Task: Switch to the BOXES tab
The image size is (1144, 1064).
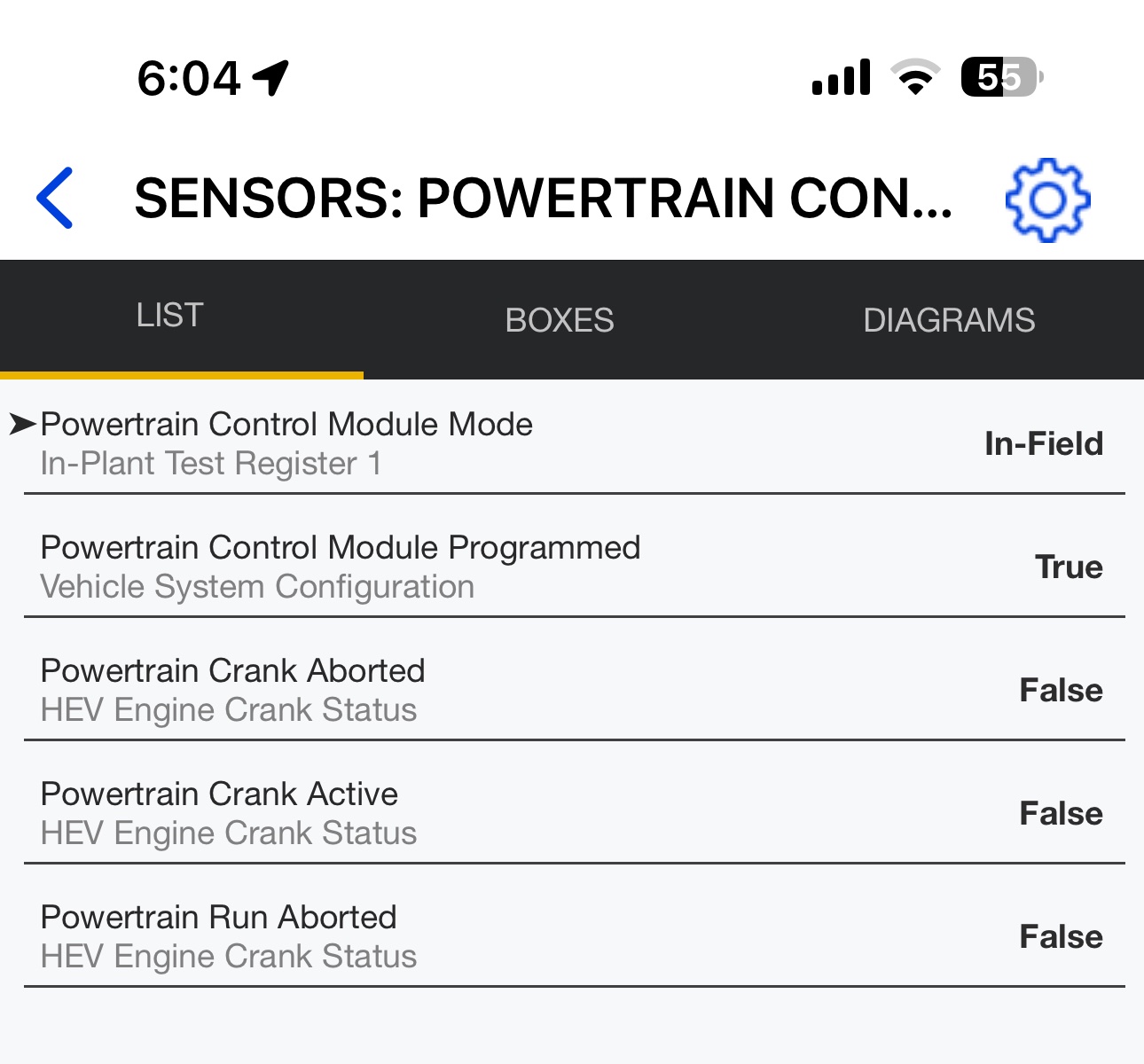Action: (x=560, y=320)
